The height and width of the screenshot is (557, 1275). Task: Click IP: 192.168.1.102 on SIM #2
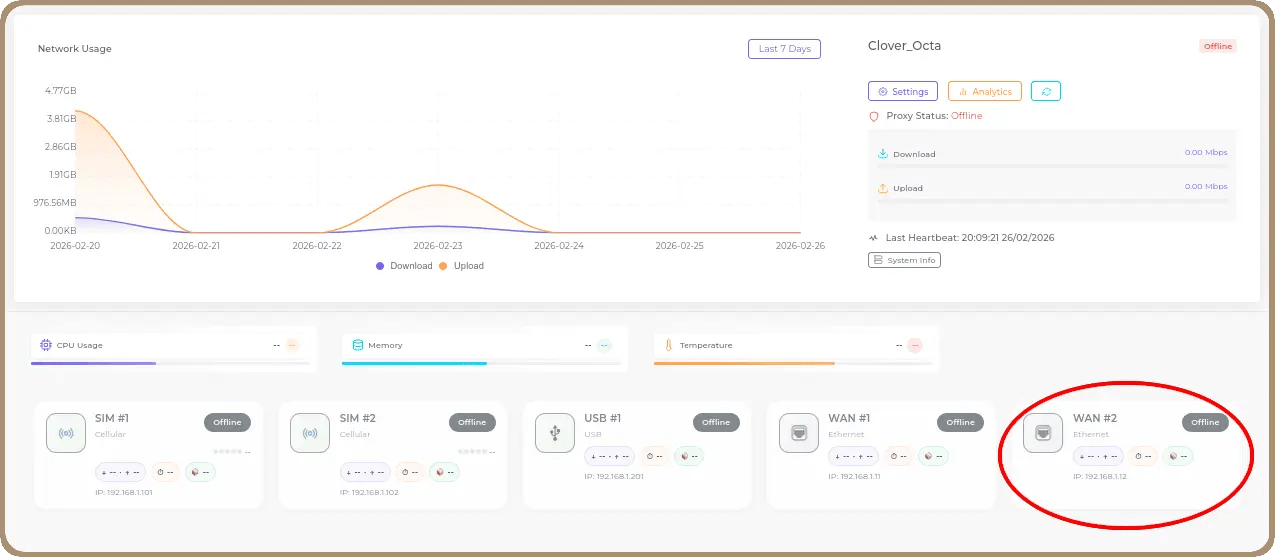pyautogui.click(x=368, y=492)
